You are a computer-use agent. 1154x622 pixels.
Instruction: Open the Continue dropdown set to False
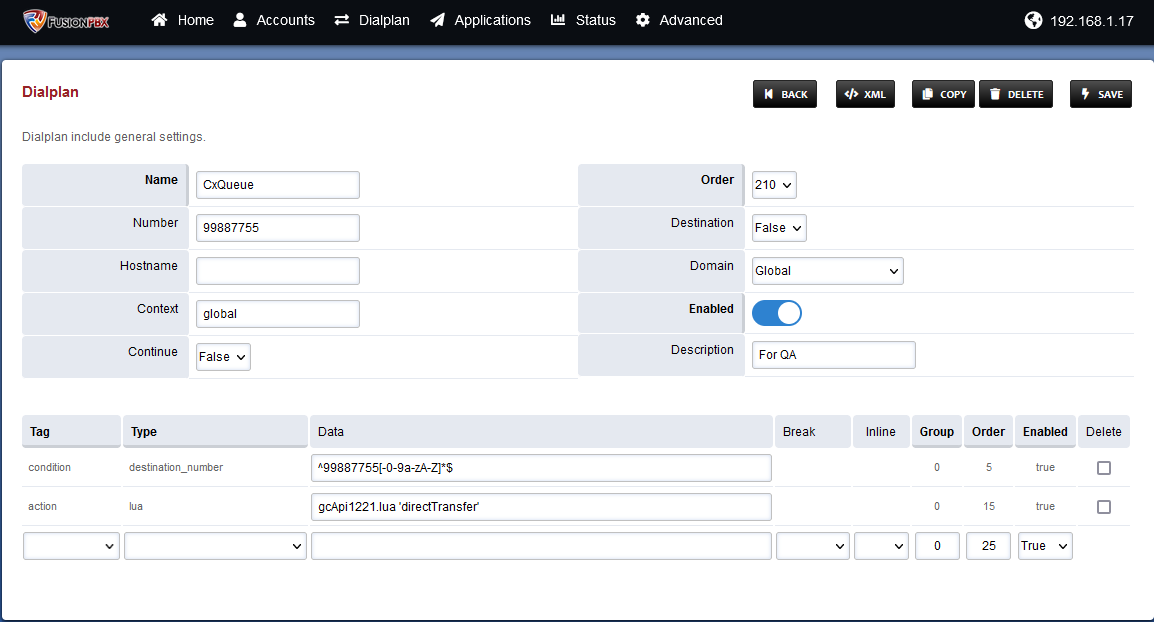coord(223,357)
